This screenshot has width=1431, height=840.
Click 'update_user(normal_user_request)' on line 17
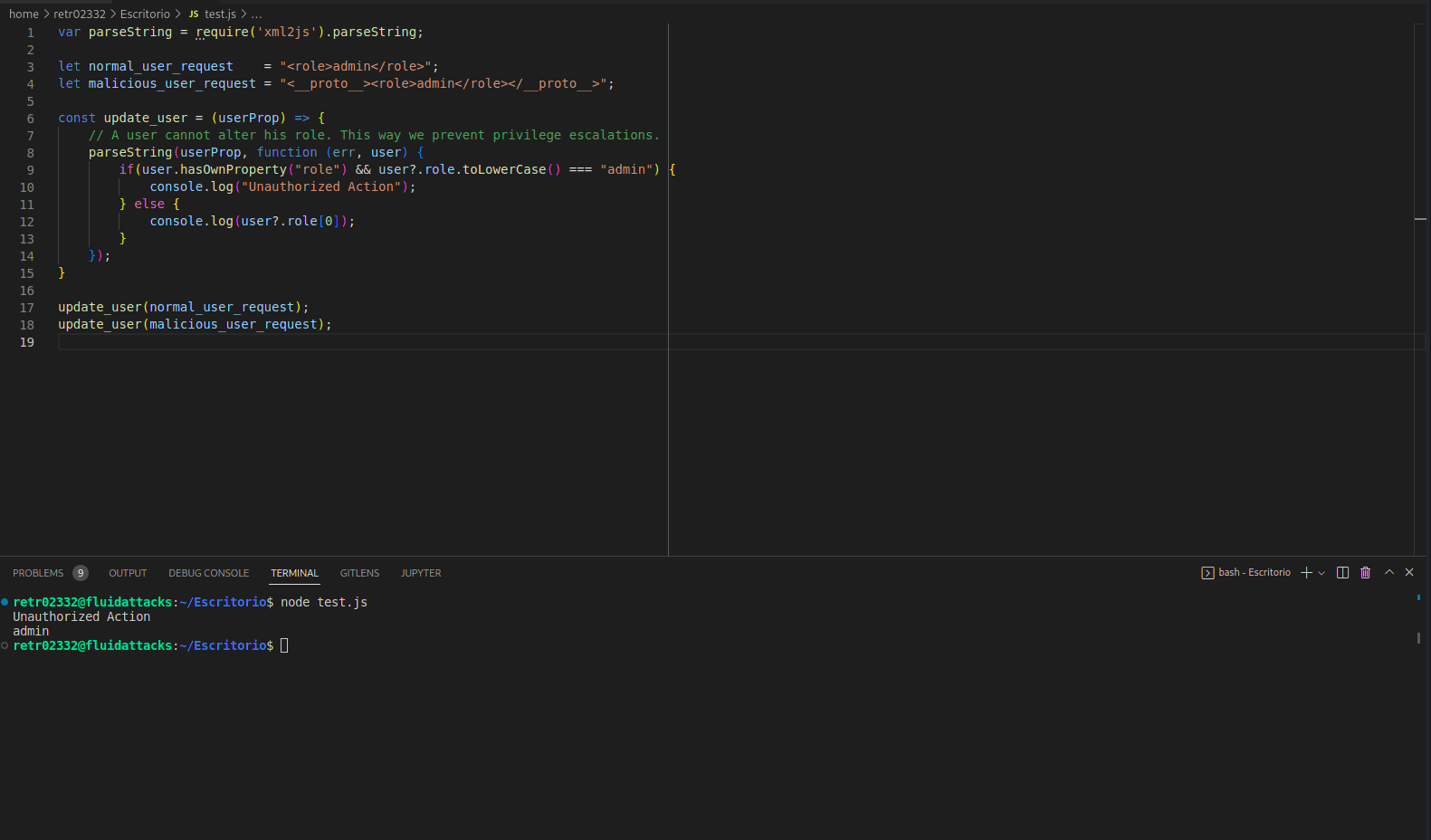point(180,307)
